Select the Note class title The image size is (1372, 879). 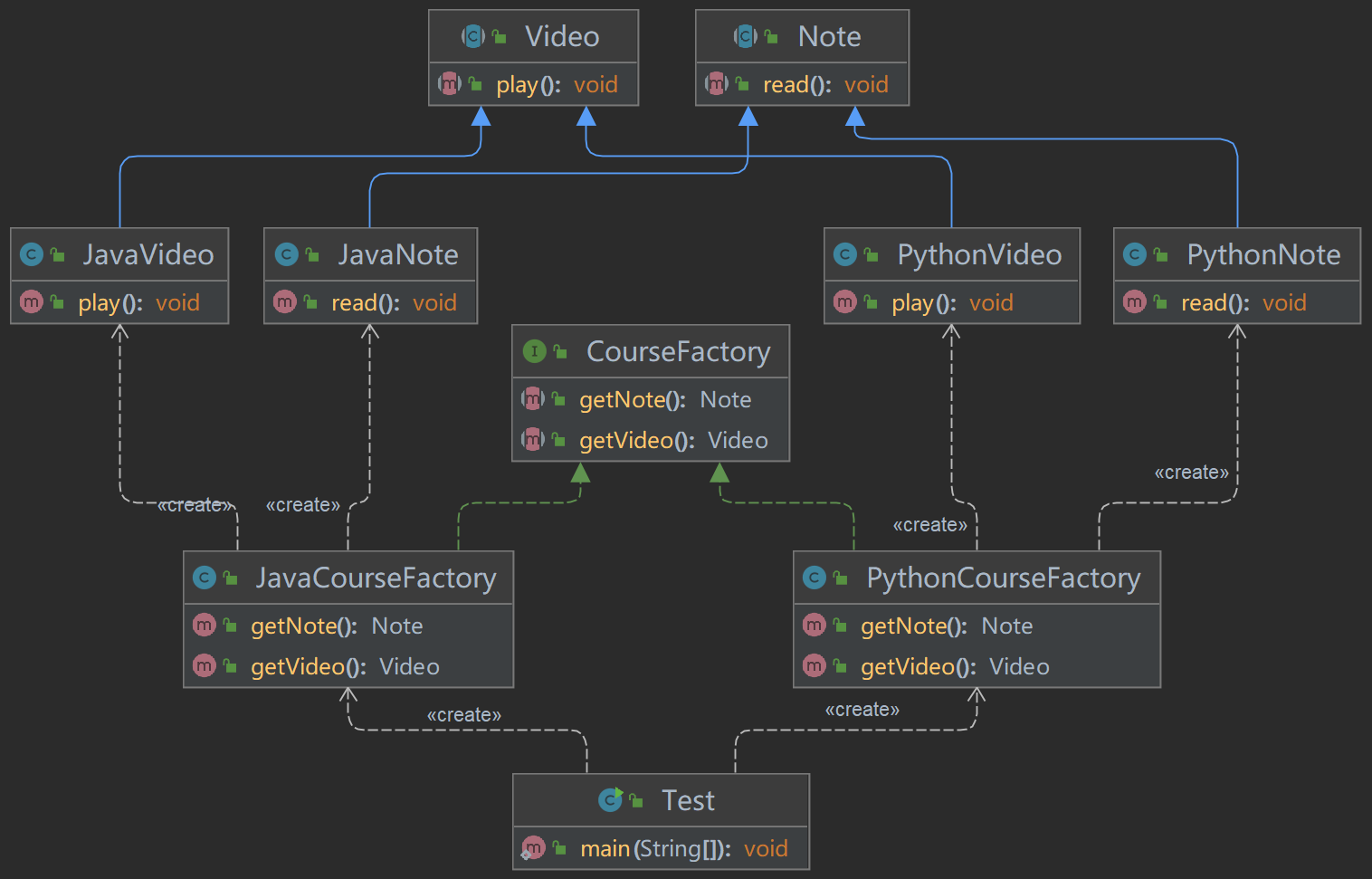pyautogui.click(x=829, y=36)
